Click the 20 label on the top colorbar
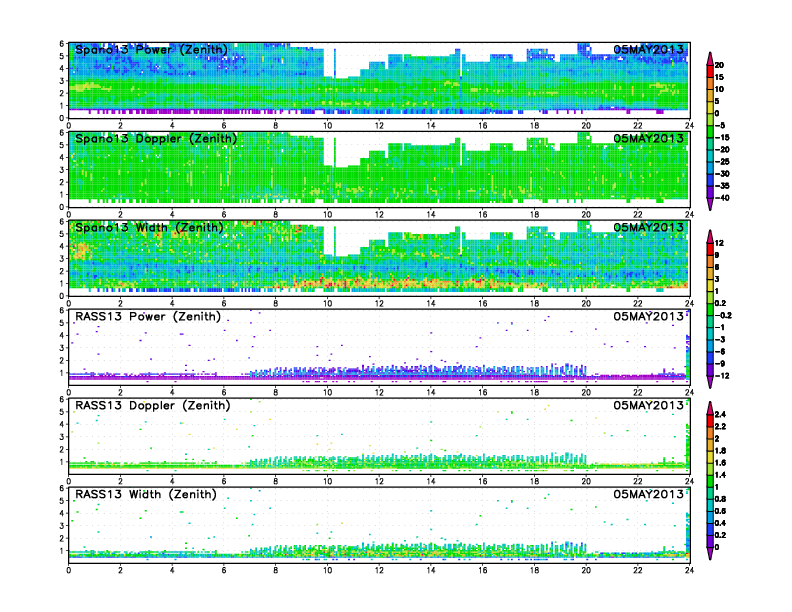 point(719,65)
